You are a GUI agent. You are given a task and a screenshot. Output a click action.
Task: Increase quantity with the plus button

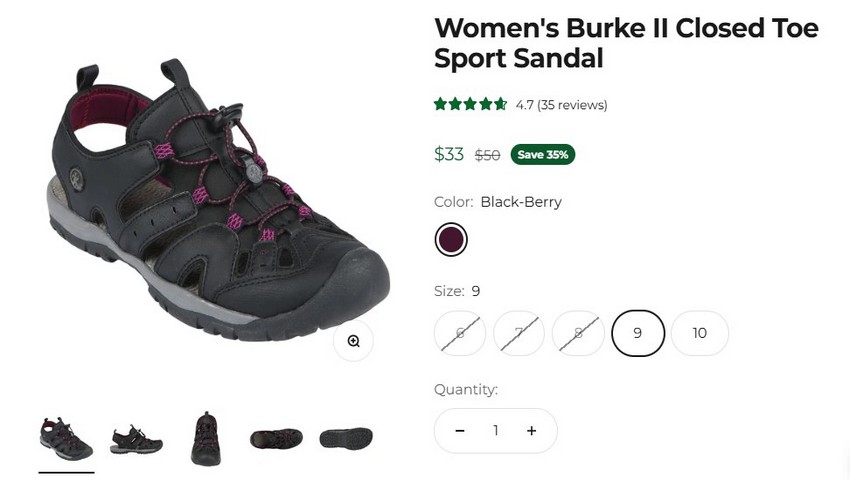[x=531, y=431]
